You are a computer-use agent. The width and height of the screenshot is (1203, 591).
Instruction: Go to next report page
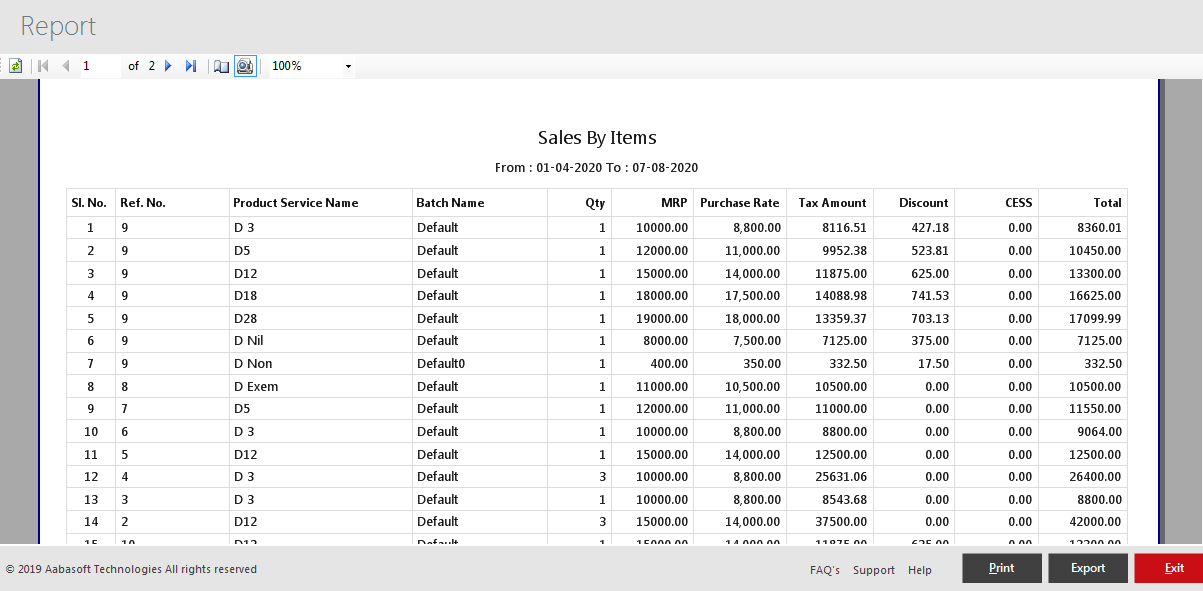click(x=168, y=66)
